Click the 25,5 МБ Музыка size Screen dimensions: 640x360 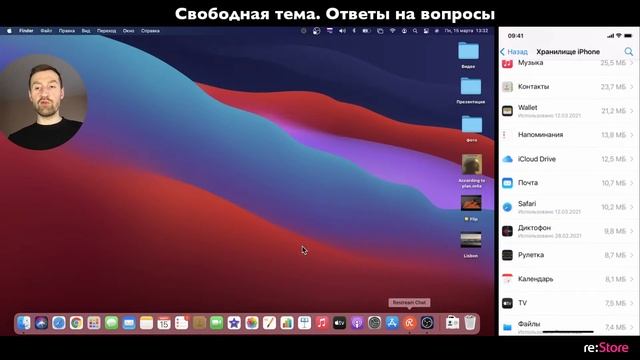pyautogui.click(x=613, y=63)
